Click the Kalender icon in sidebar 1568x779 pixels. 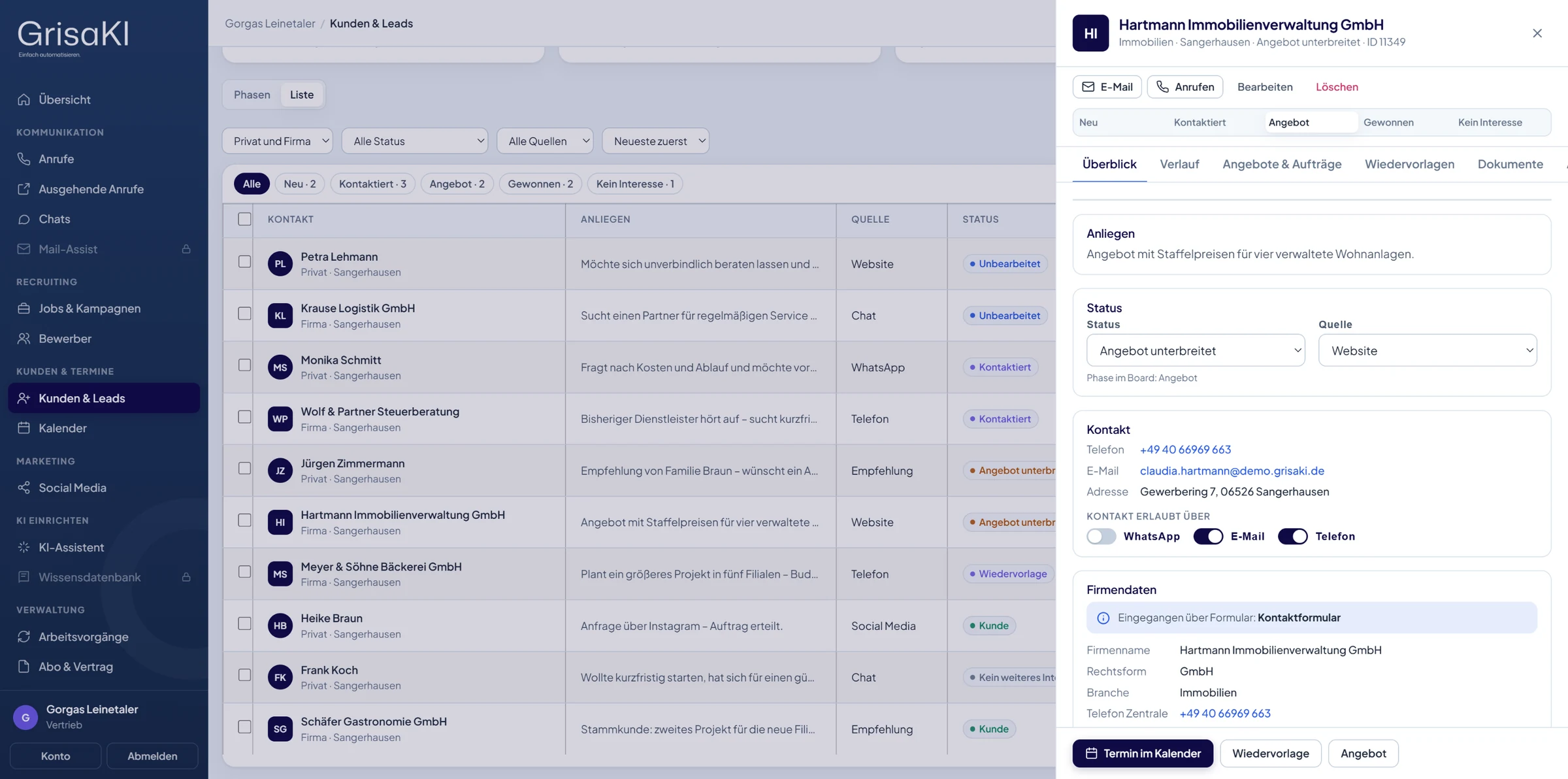24,428
